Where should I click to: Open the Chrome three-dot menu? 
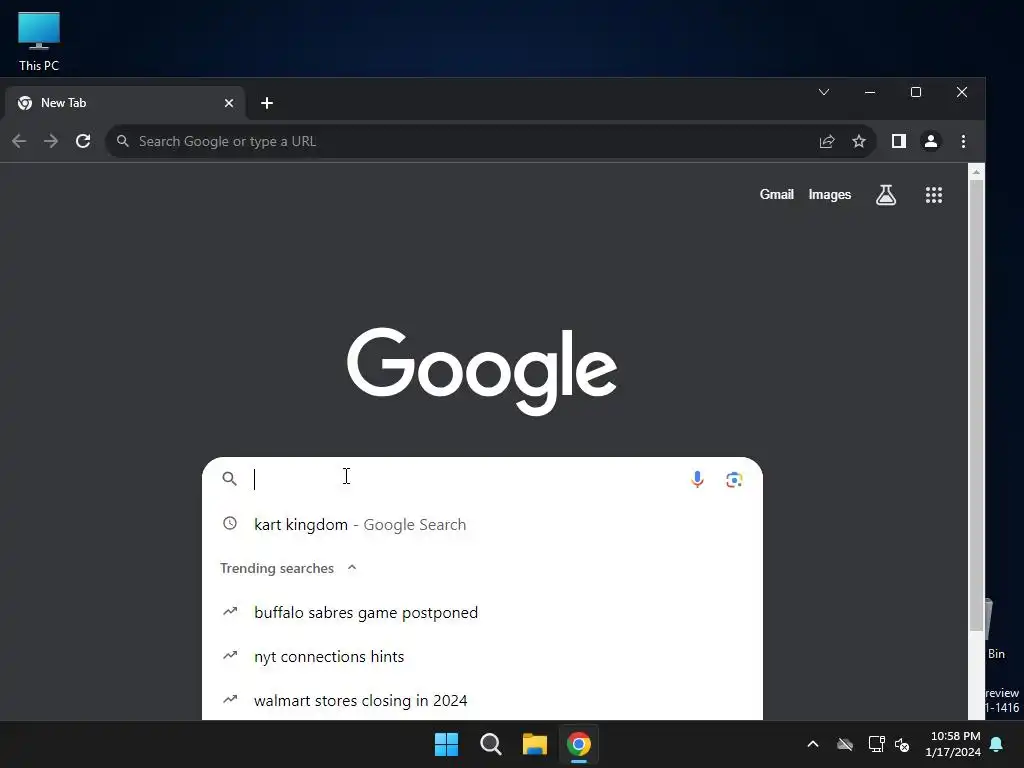pos(963,141)
